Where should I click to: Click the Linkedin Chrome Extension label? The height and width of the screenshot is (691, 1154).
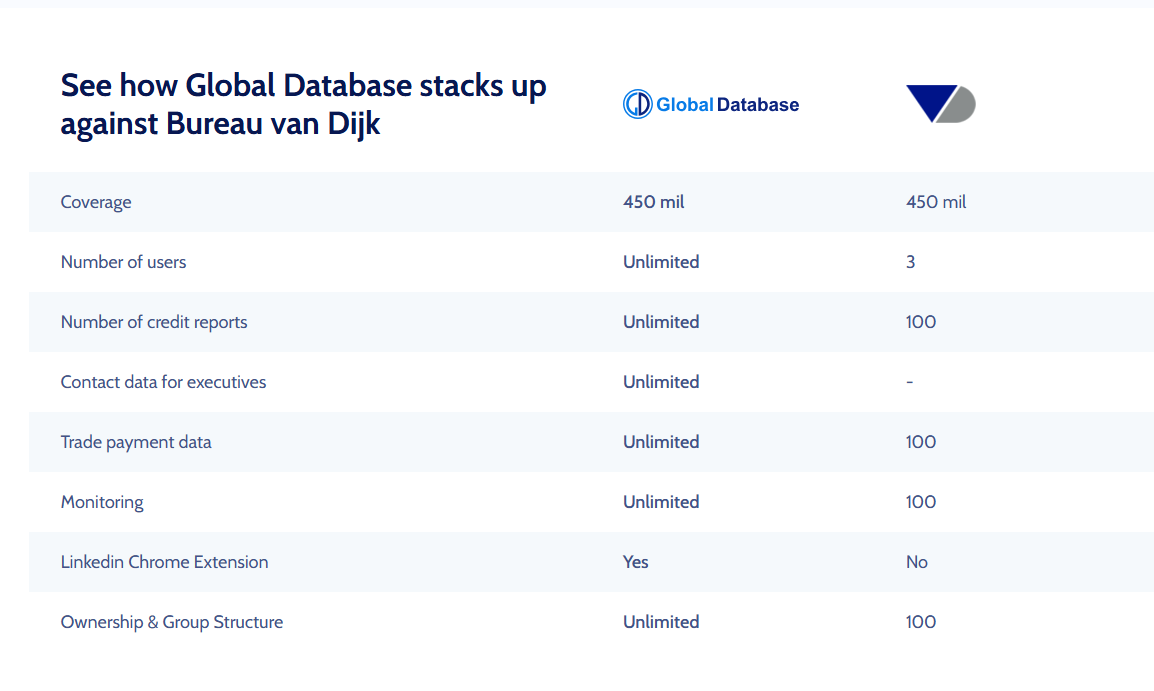click(164, 562)
